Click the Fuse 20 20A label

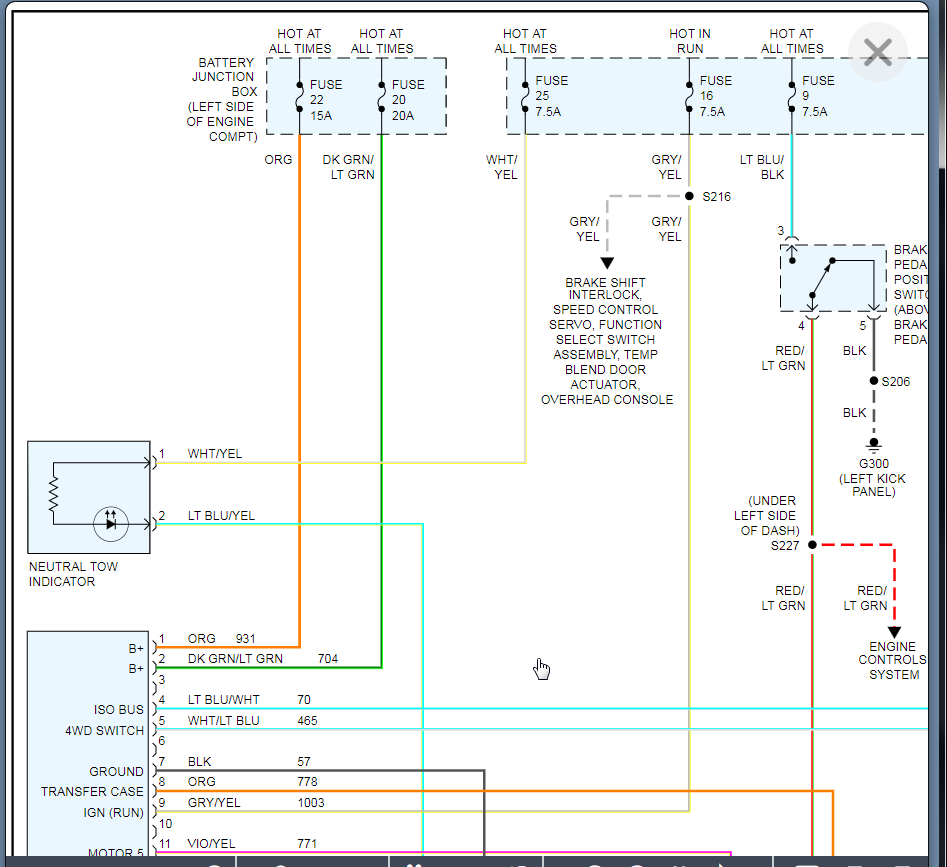pos(407,100)
